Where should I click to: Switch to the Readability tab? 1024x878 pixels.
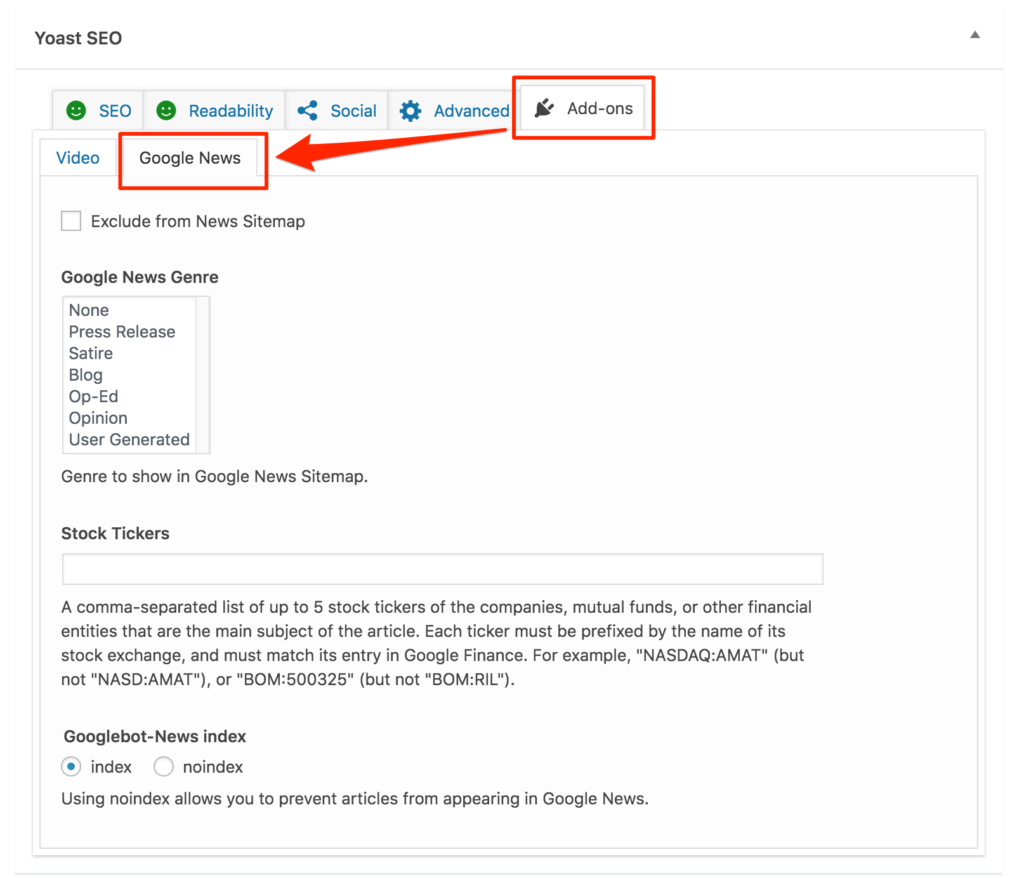(214, 110)
